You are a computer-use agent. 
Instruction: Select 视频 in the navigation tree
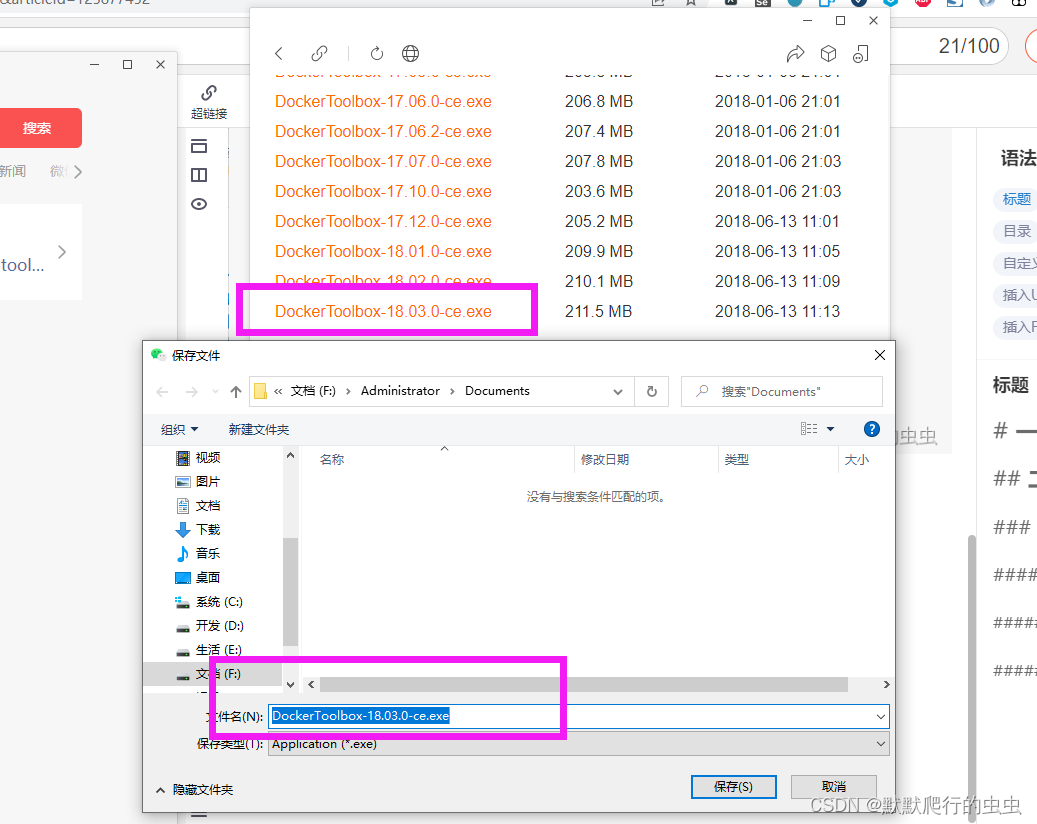coord(198,458)
